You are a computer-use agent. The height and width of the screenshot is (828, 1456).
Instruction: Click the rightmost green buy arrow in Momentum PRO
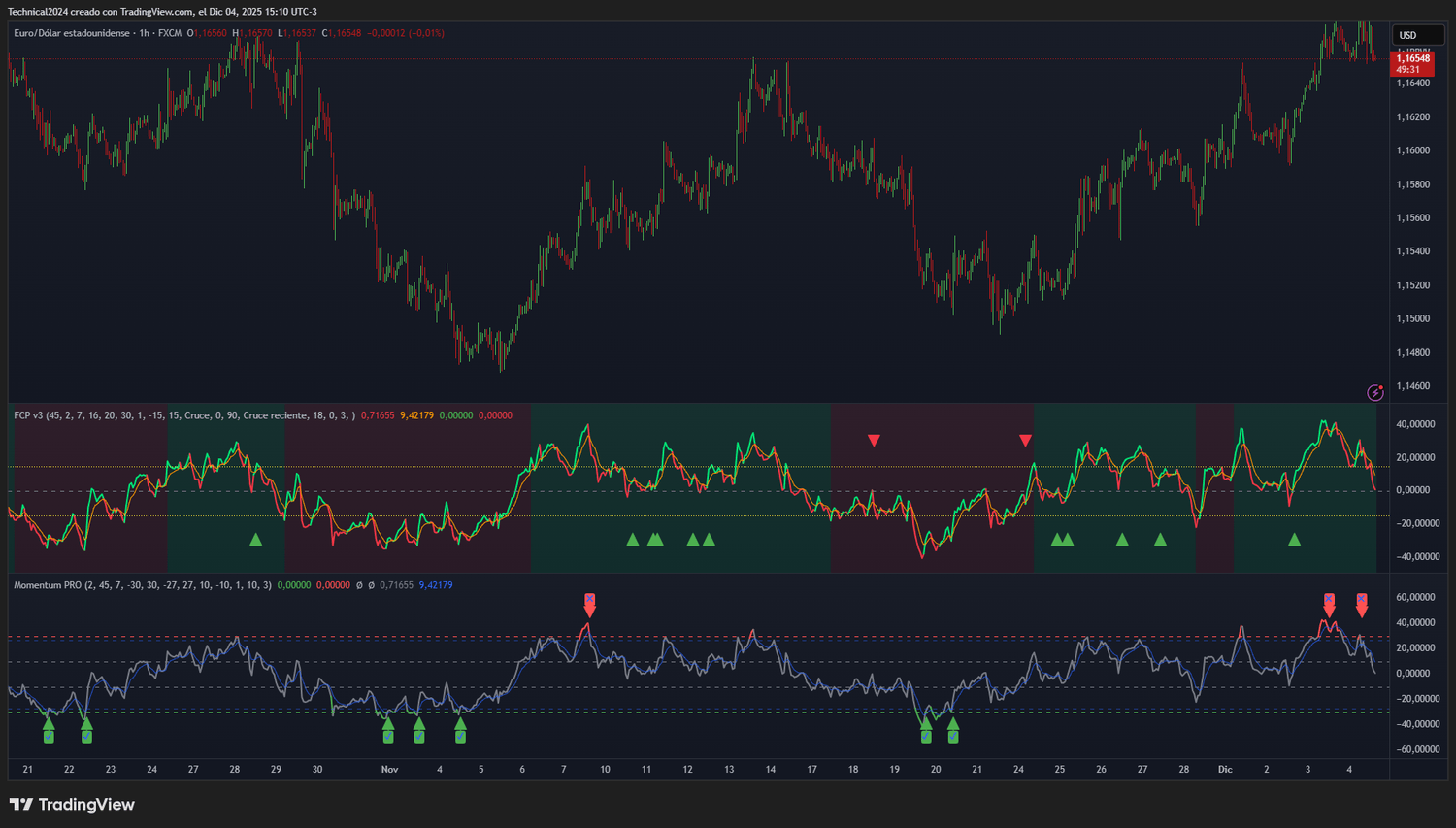pyautogui.click(x=952, y=728)
